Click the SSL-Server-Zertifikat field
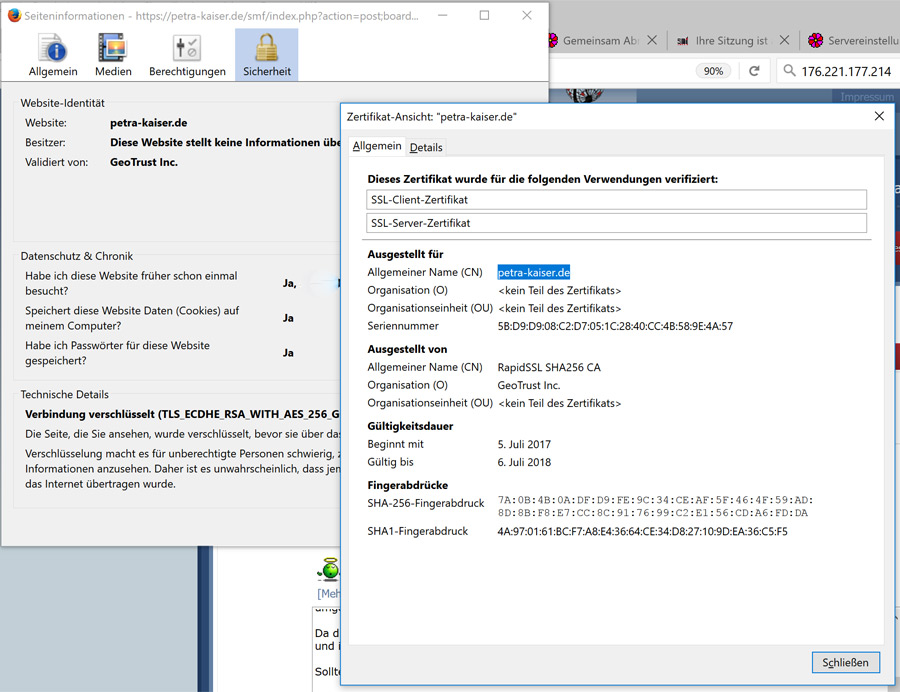 [x=616, y=223]
